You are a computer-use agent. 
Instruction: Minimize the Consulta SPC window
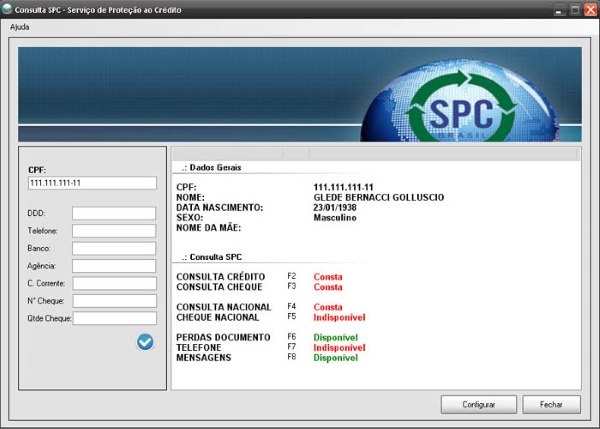(559, 10)
